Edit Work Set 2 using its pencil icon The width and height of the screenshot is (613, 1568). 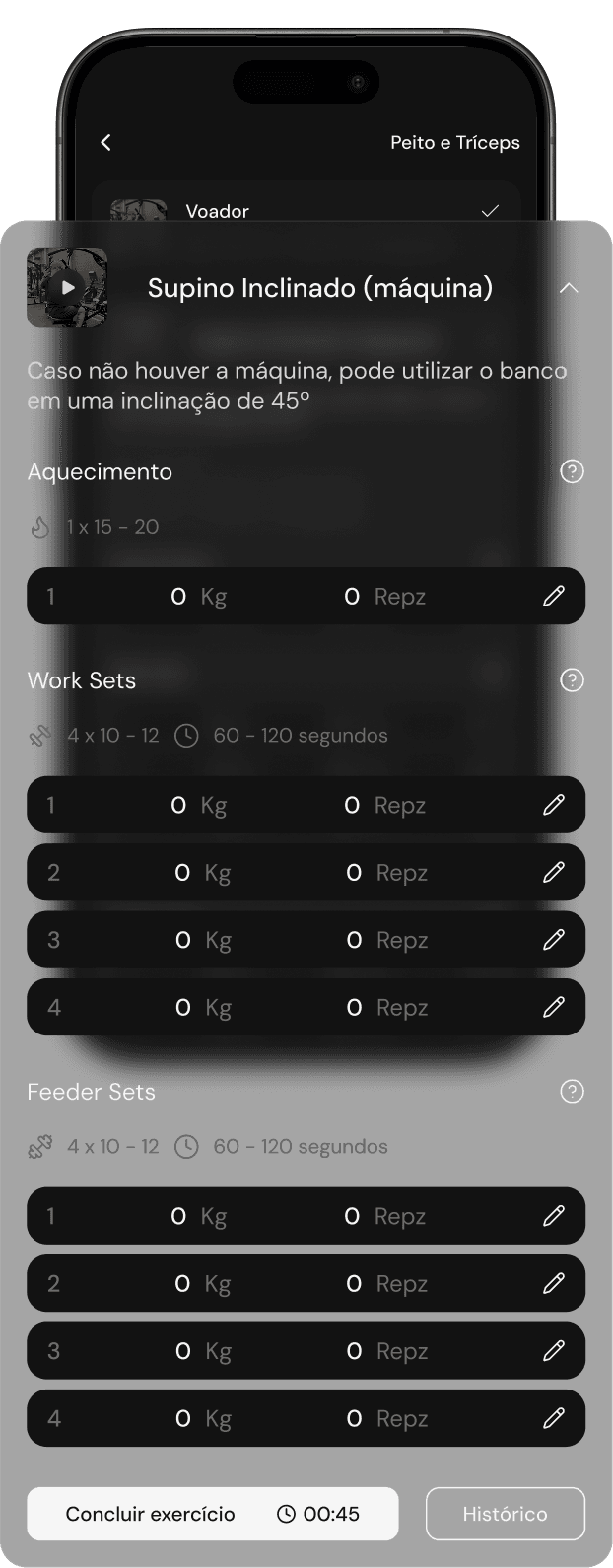[x=554, y=872]
